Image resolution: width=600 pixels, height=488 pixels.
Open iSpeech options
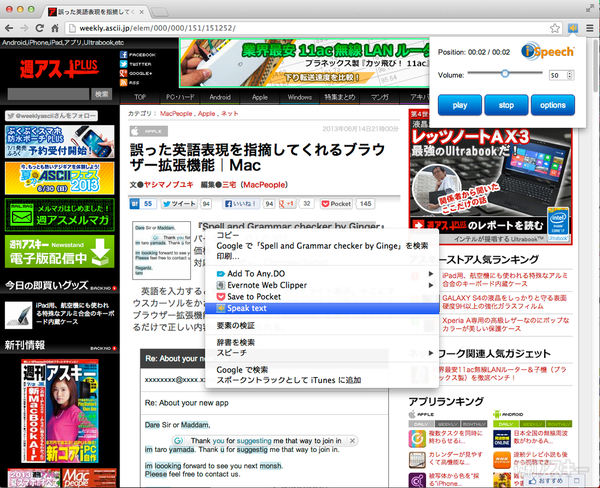[x=553, y=105]
